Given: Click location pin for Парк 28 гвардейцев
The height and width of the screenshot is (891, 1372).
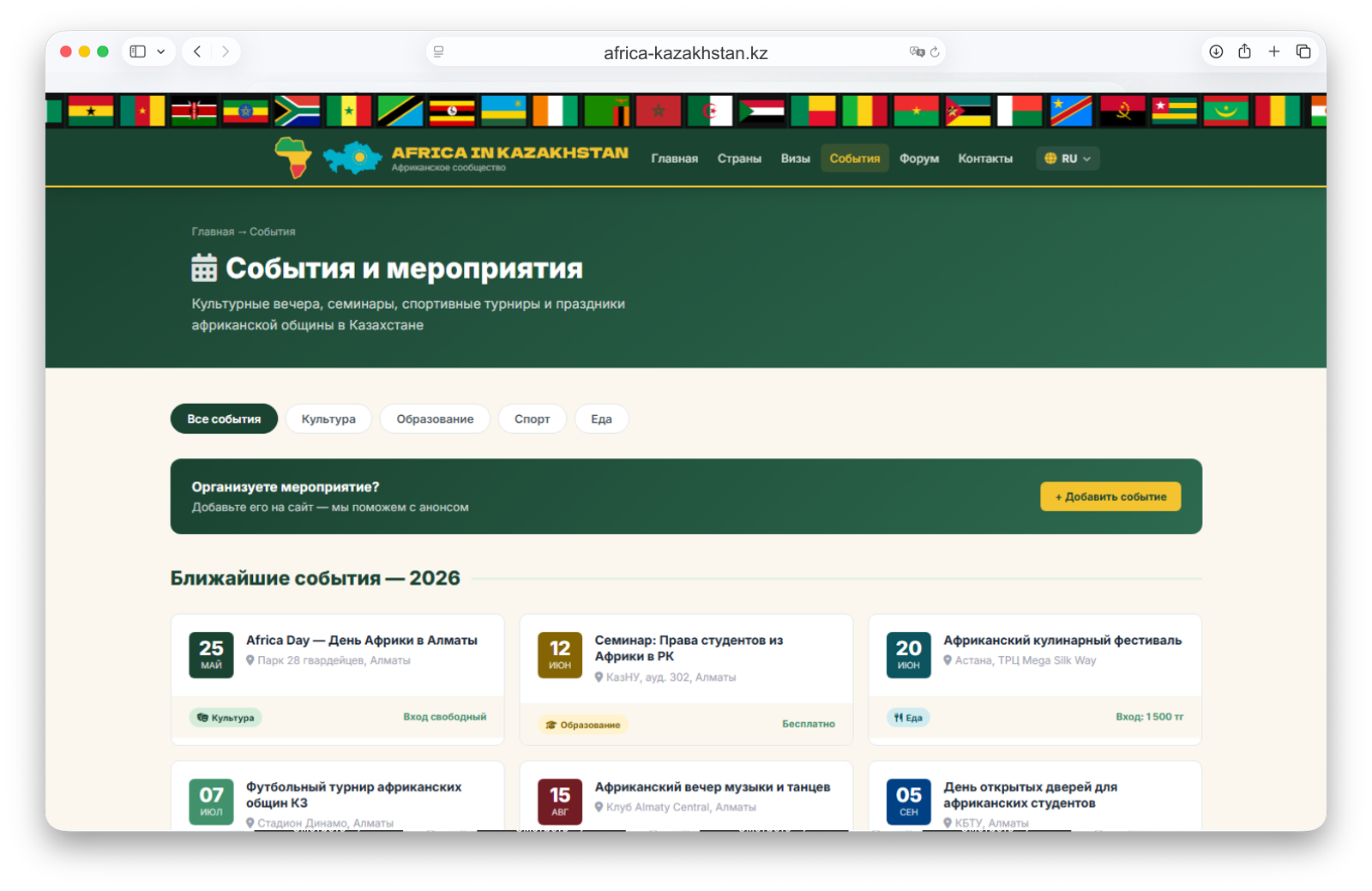Looking at the screenshot, I should pyautogui.click(x=250, y=660).
